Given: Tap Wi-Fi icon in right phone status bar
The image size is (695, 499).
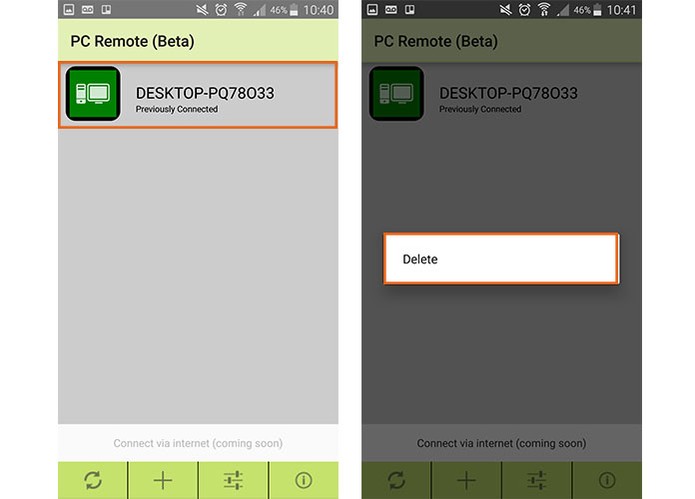Looking at the screenshot, I should pos(544,9).
